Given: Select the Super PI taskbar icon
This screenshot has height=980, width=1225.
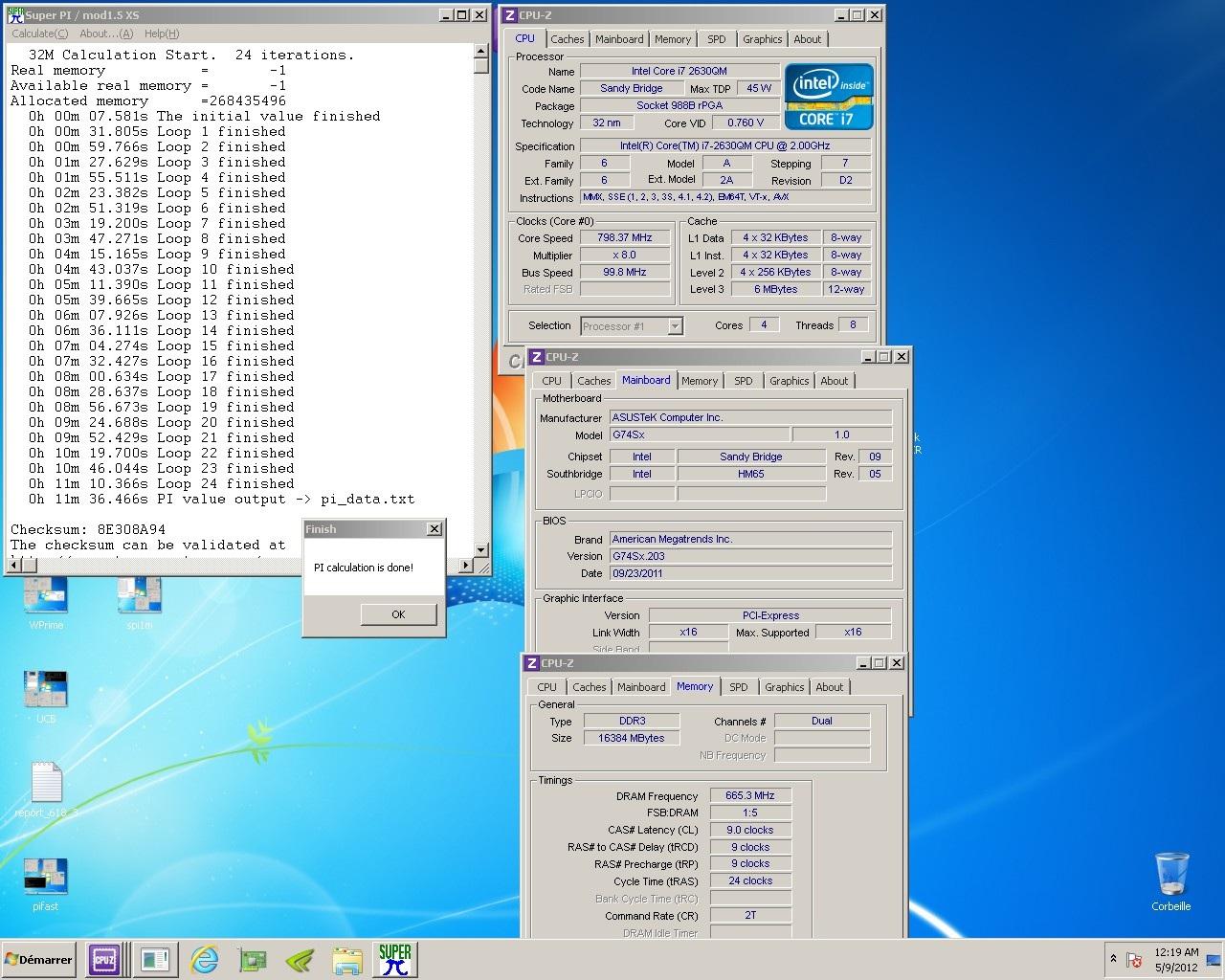Looking at the screenshot, I should (394, 960).
